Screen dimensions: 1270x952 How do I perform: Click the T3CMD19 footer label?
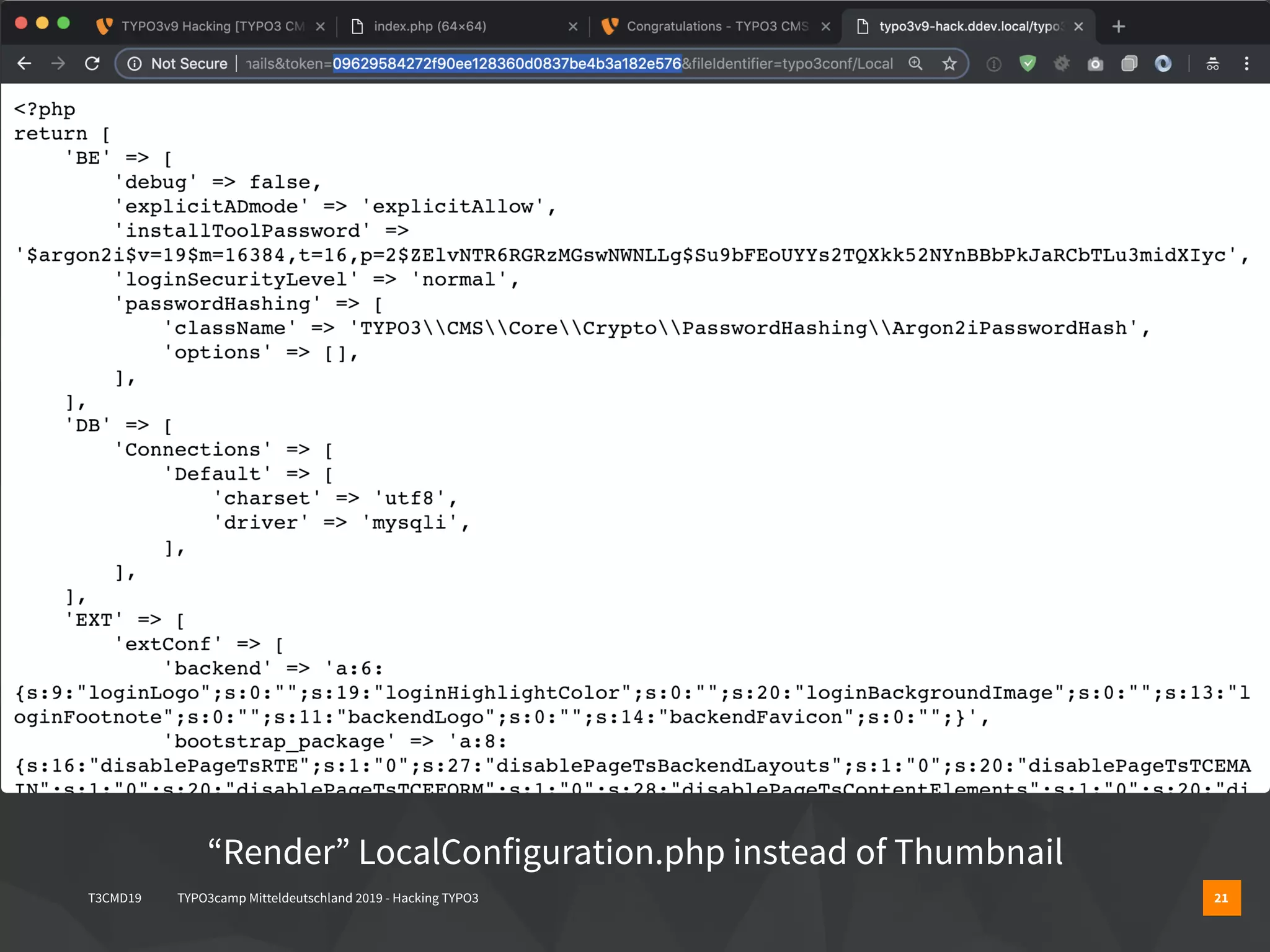(115, 898)
